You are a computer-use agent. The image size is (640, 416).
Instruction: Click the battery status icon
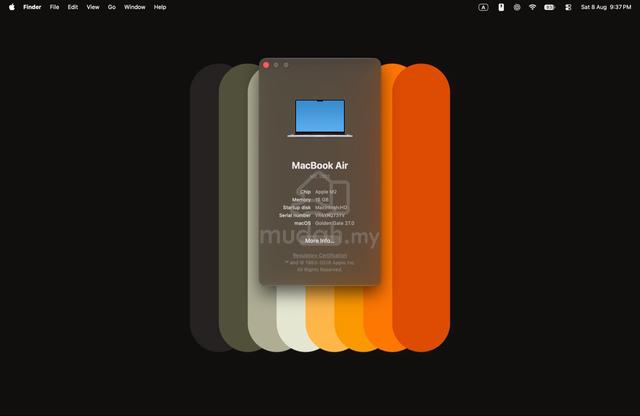point(549,7)
